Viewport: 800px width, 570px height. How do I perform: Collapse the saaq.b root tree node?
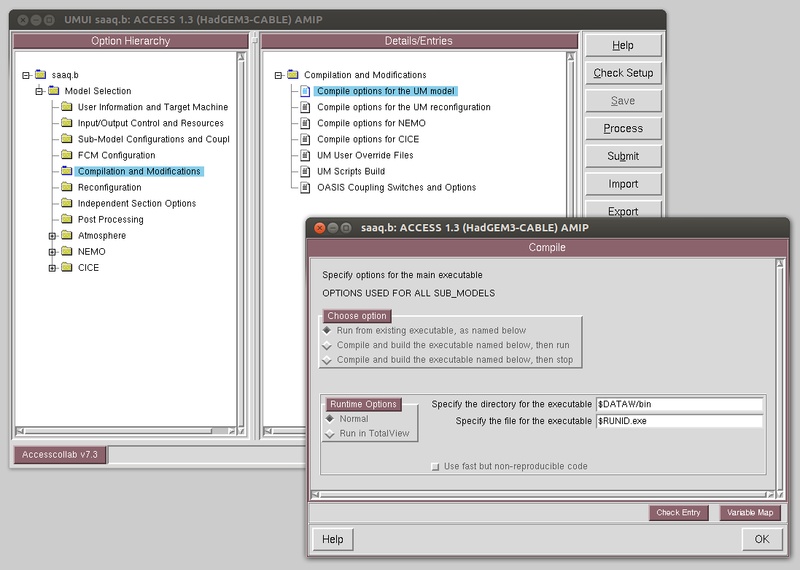26,76
